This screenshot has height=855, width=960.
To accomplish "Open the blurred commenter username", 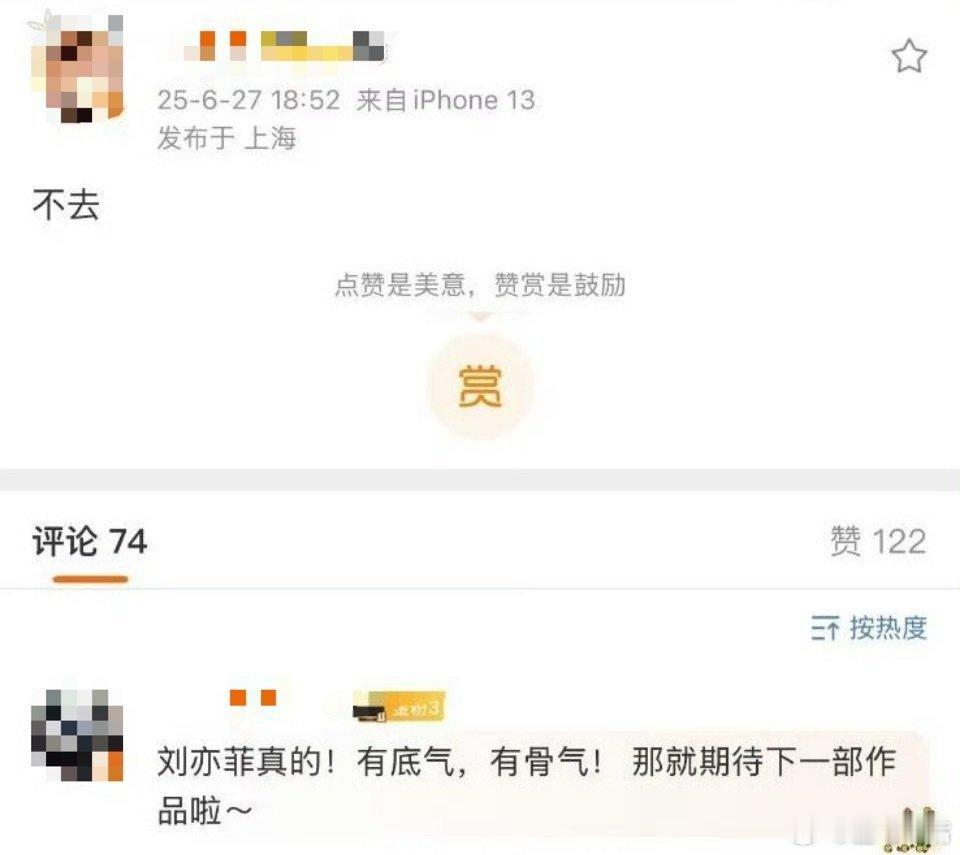I will click(251, 698).
